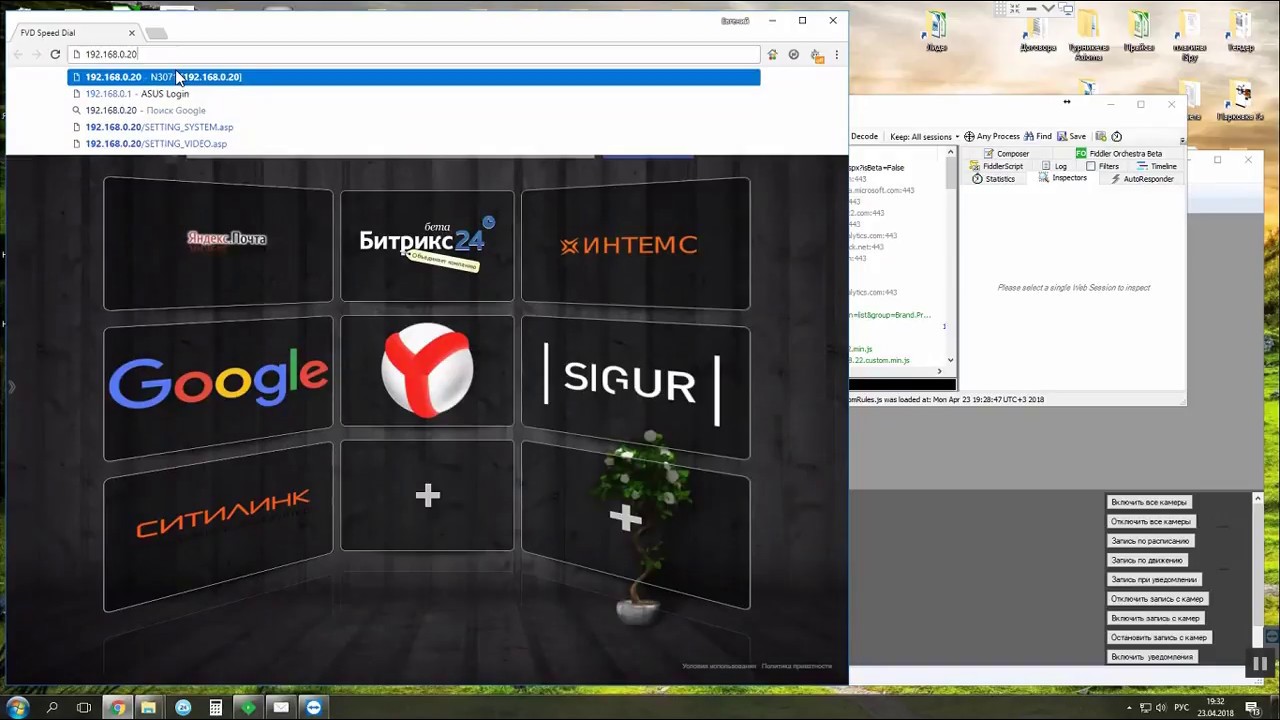
Task: Select the SETTING_SYSTEM.asp suggestion
Action: pyautogui.click(x=414, y=127)
